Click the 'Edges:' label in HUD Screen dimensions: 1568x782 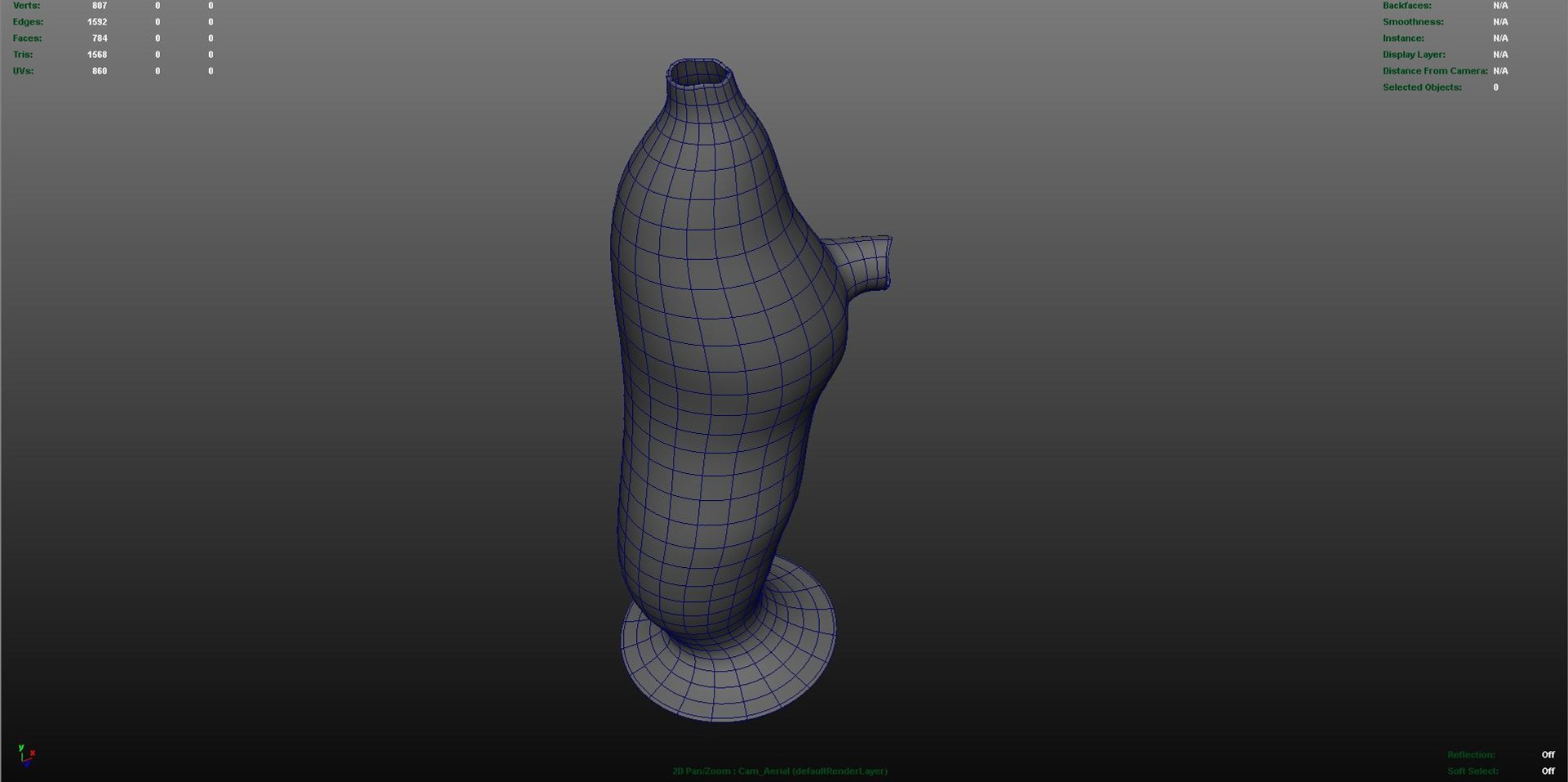28,22
